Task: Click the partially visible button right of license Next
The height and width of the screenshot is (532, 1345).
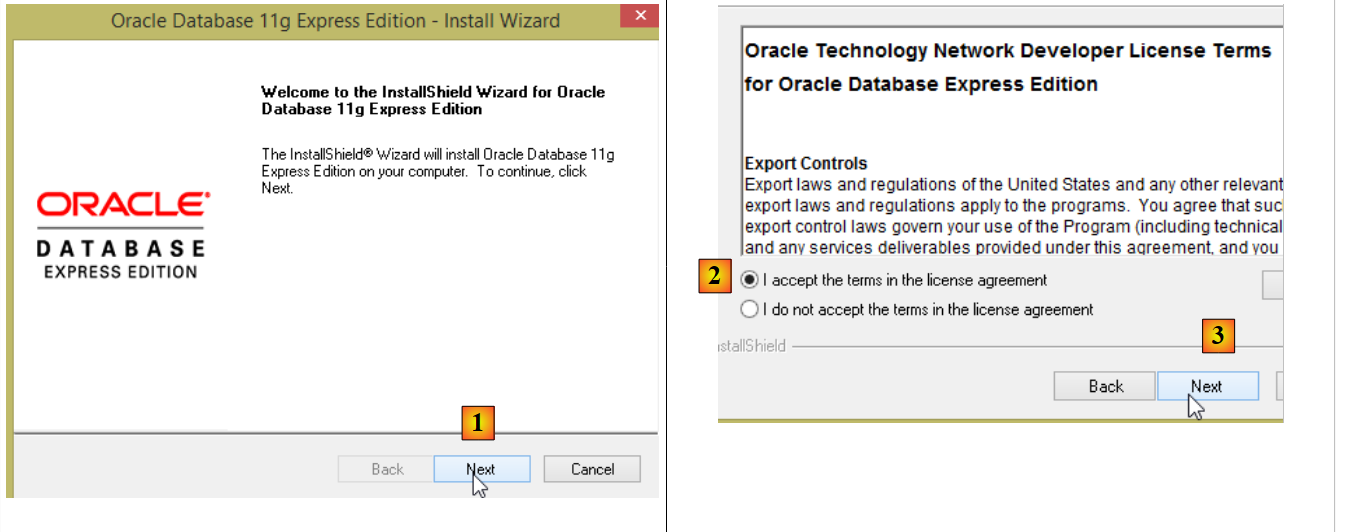Action: (x=1279, y=386)
